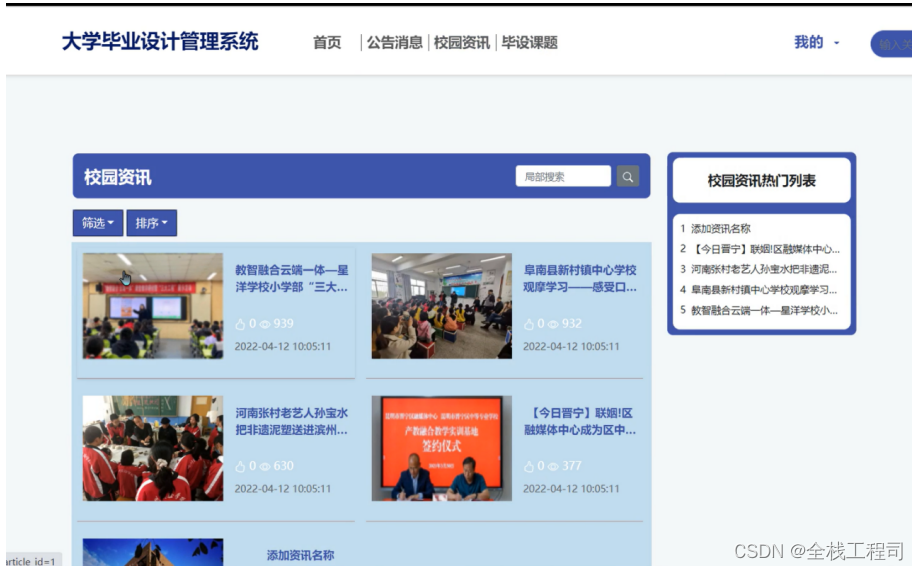Click the view count 932

[x=572, y=324]
